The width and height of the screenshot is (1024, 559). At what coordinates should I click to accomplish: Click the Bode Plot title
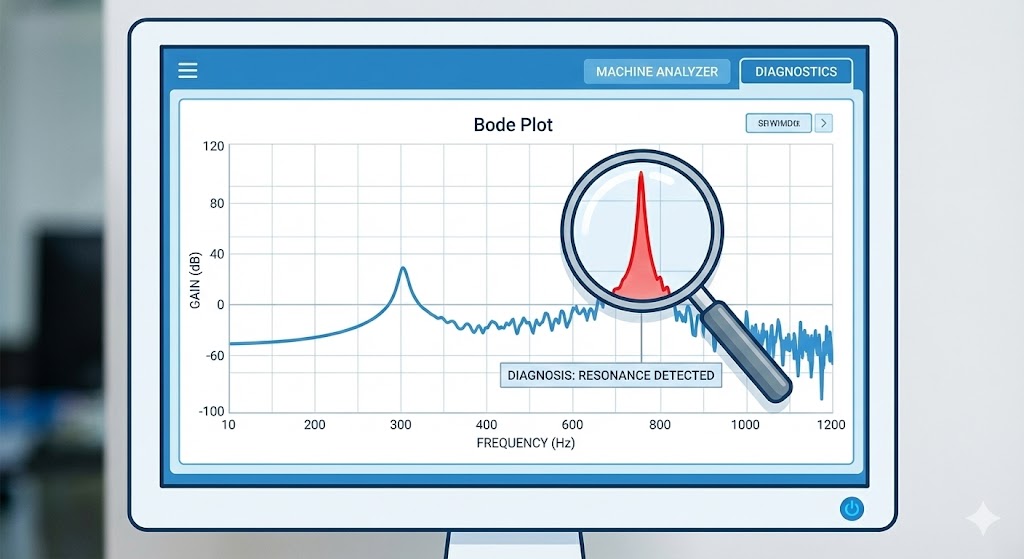(x=512, y=125)
